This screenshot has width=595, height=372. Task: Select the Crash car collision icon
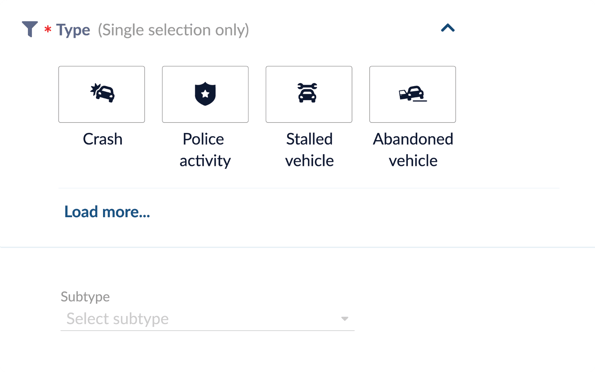102,93
